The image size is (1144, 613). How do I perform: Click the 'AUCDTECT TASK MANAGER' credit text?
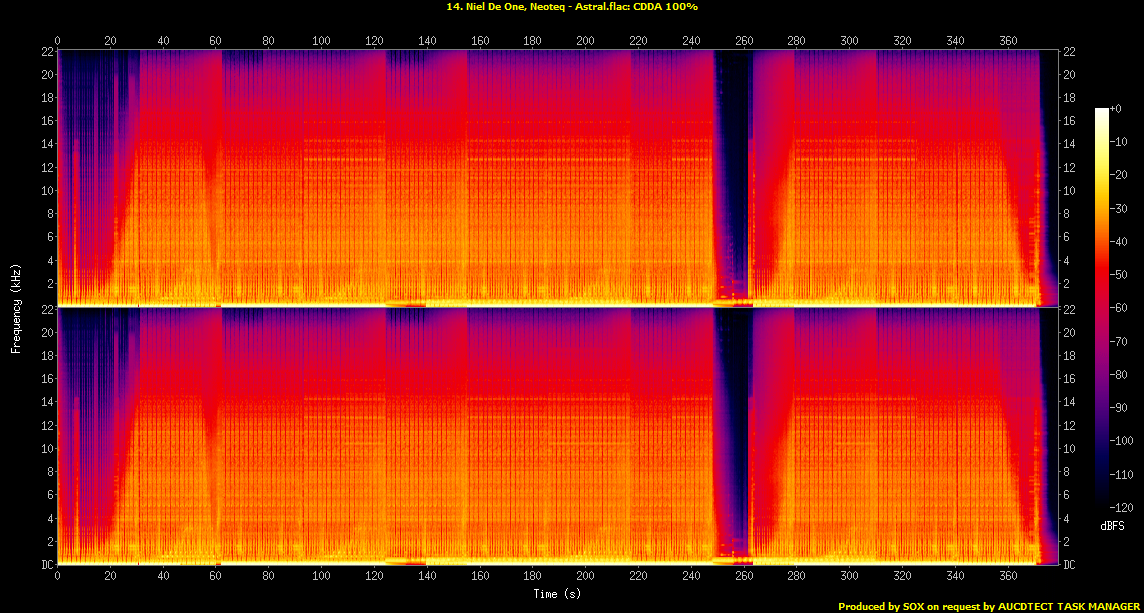coord(1070,605)
